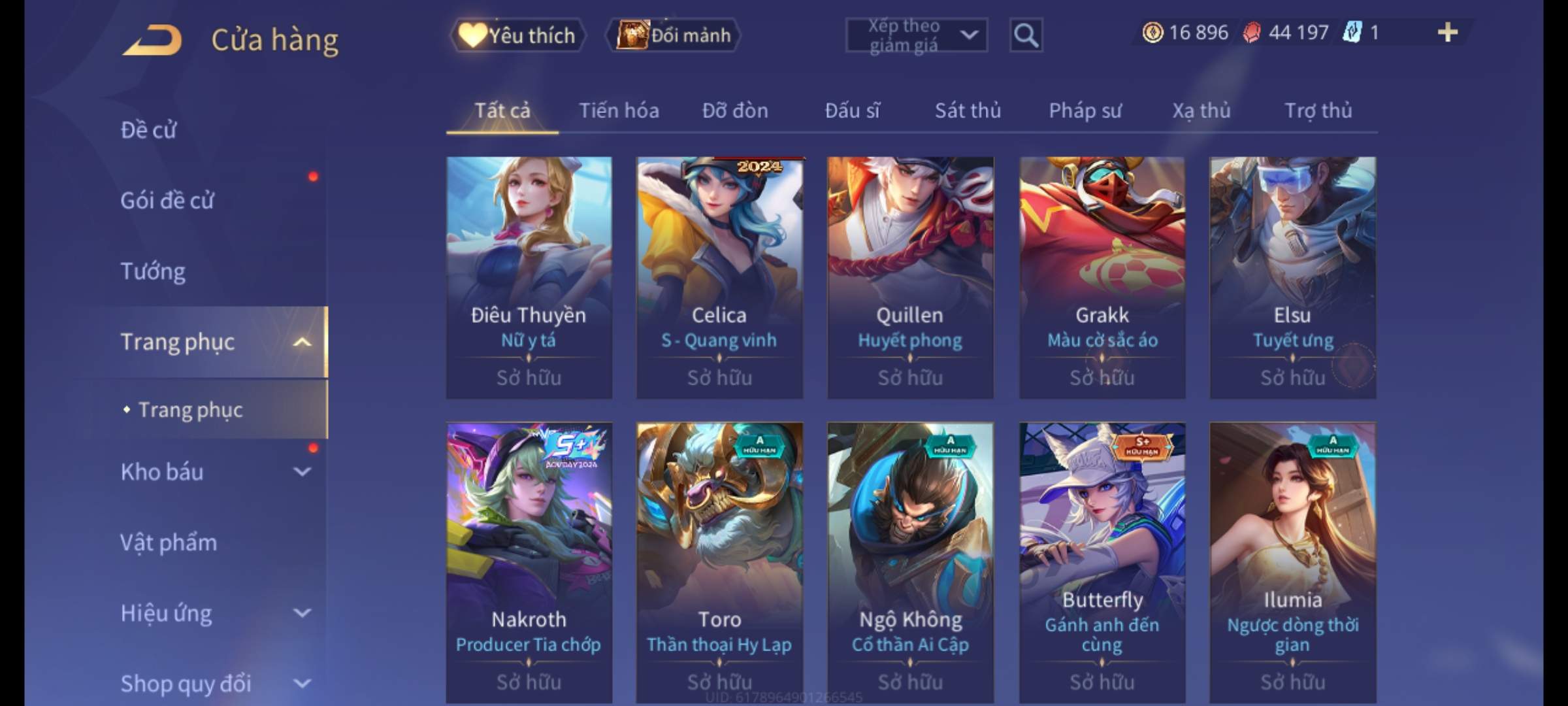Collapse the Trang phục sidebar section
This screenshot has height=706, width=1568.
(302, 342)
